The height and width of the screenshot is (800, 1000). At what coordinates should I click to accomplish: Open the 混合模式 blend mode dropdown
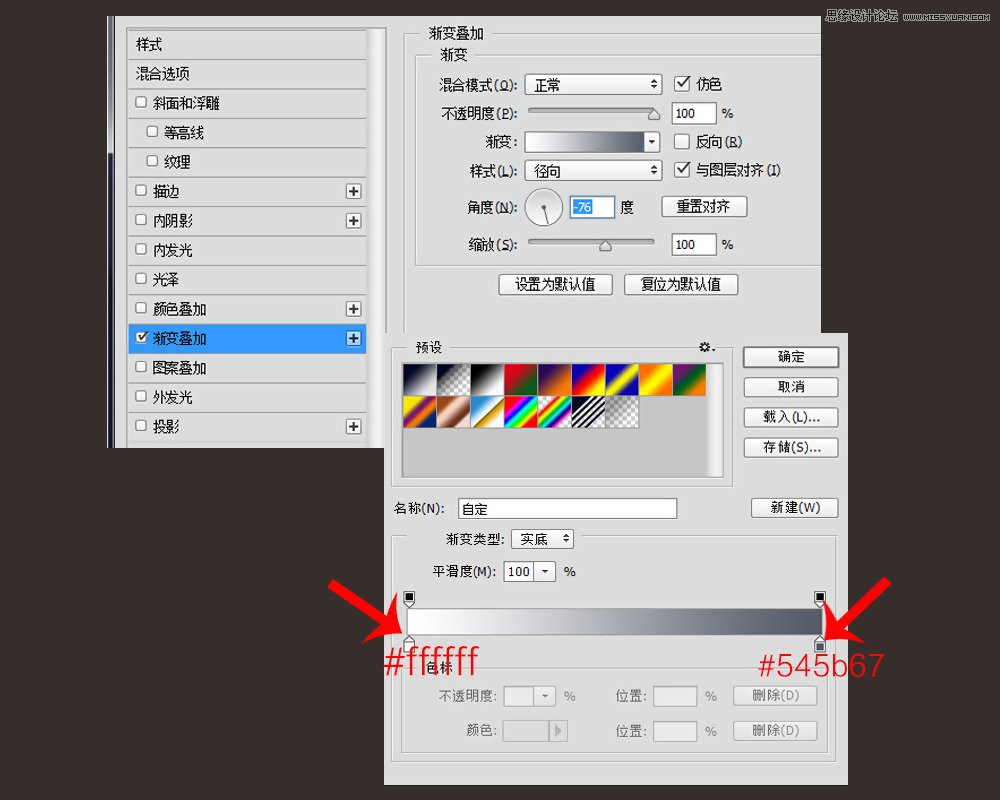(x=593, y=84)
